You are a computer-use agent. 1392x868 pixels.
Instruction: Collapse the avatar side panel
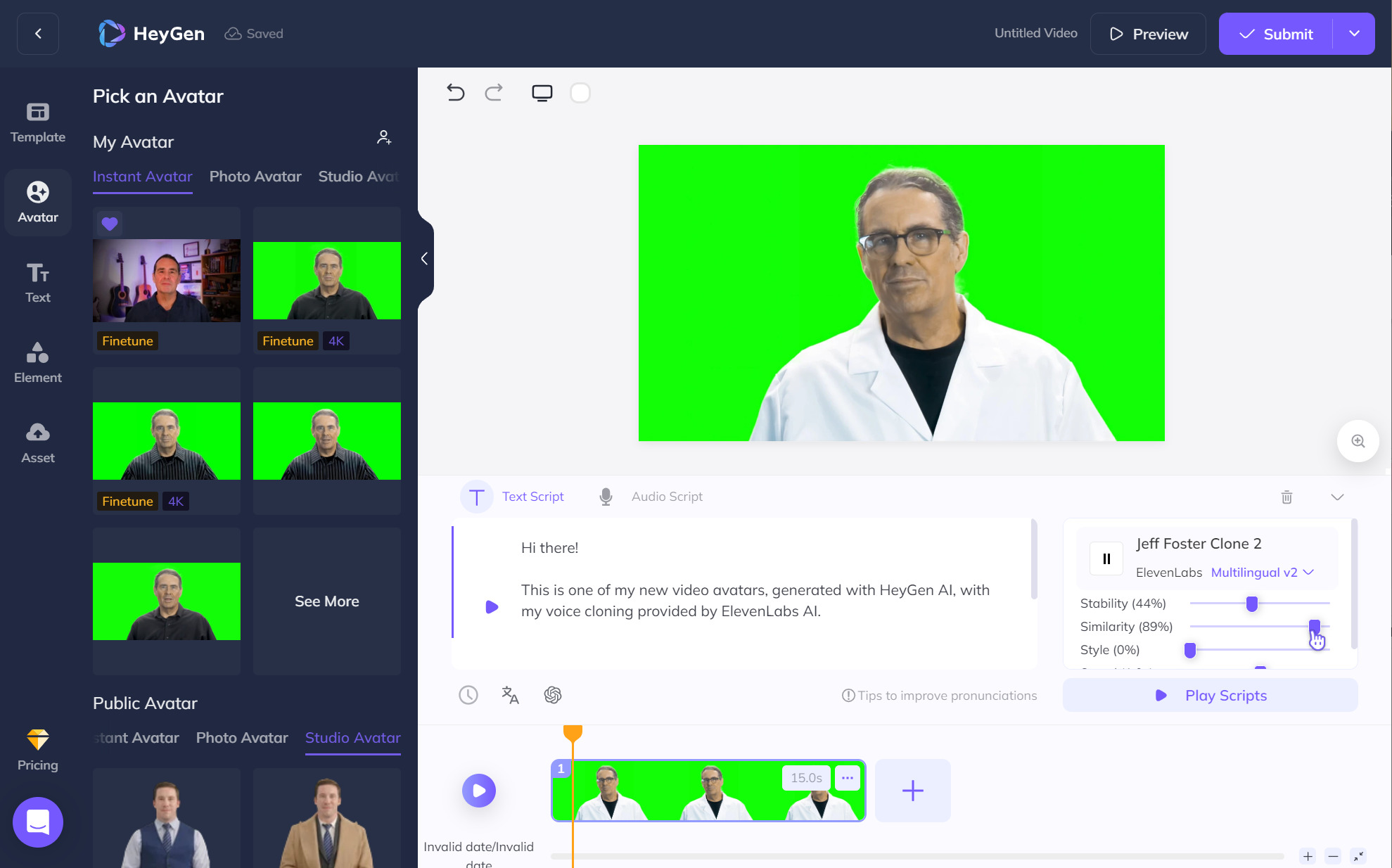(x=425, y=259)
